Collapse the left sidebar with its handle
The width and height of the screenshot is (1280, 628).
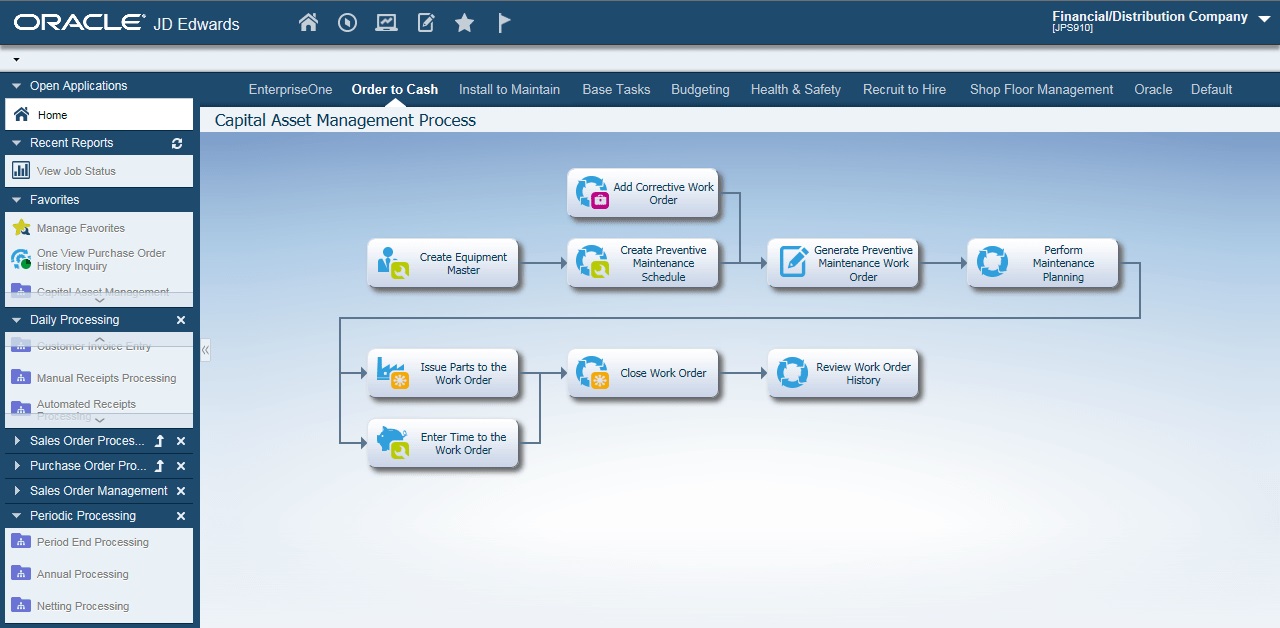coord(205,350)
